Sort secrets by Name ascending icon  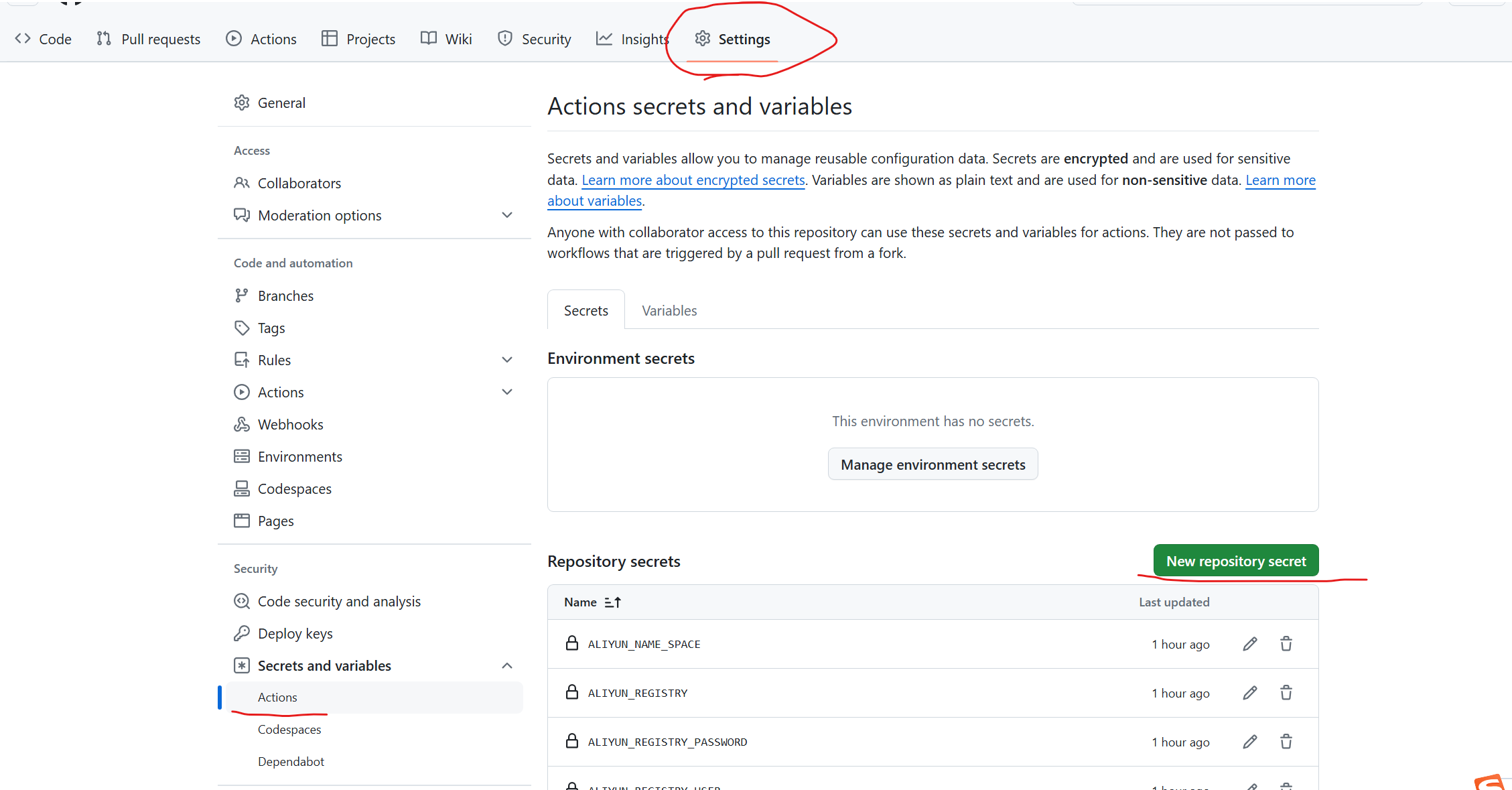tap(612, 602)
